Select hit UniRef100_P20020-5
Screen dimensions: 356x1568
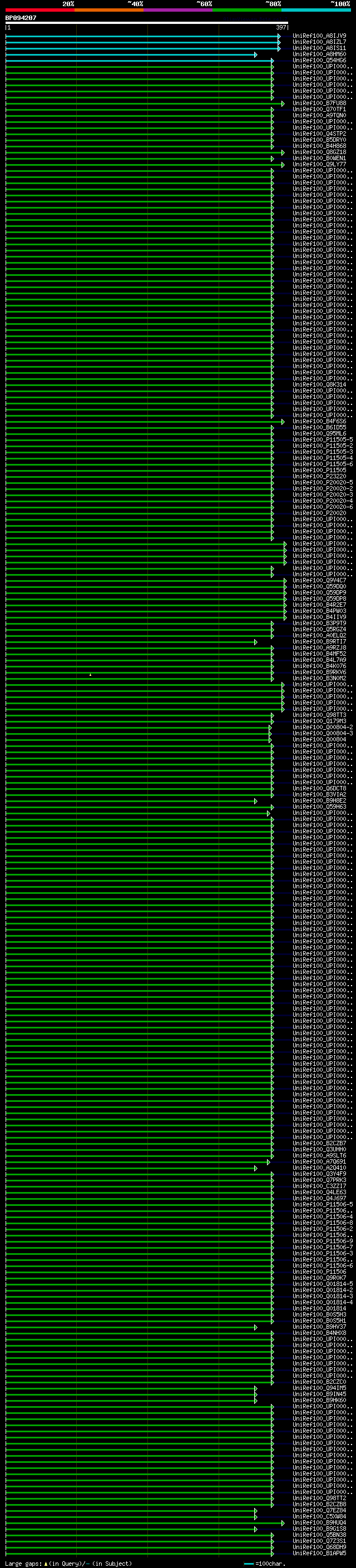(323, 482)
